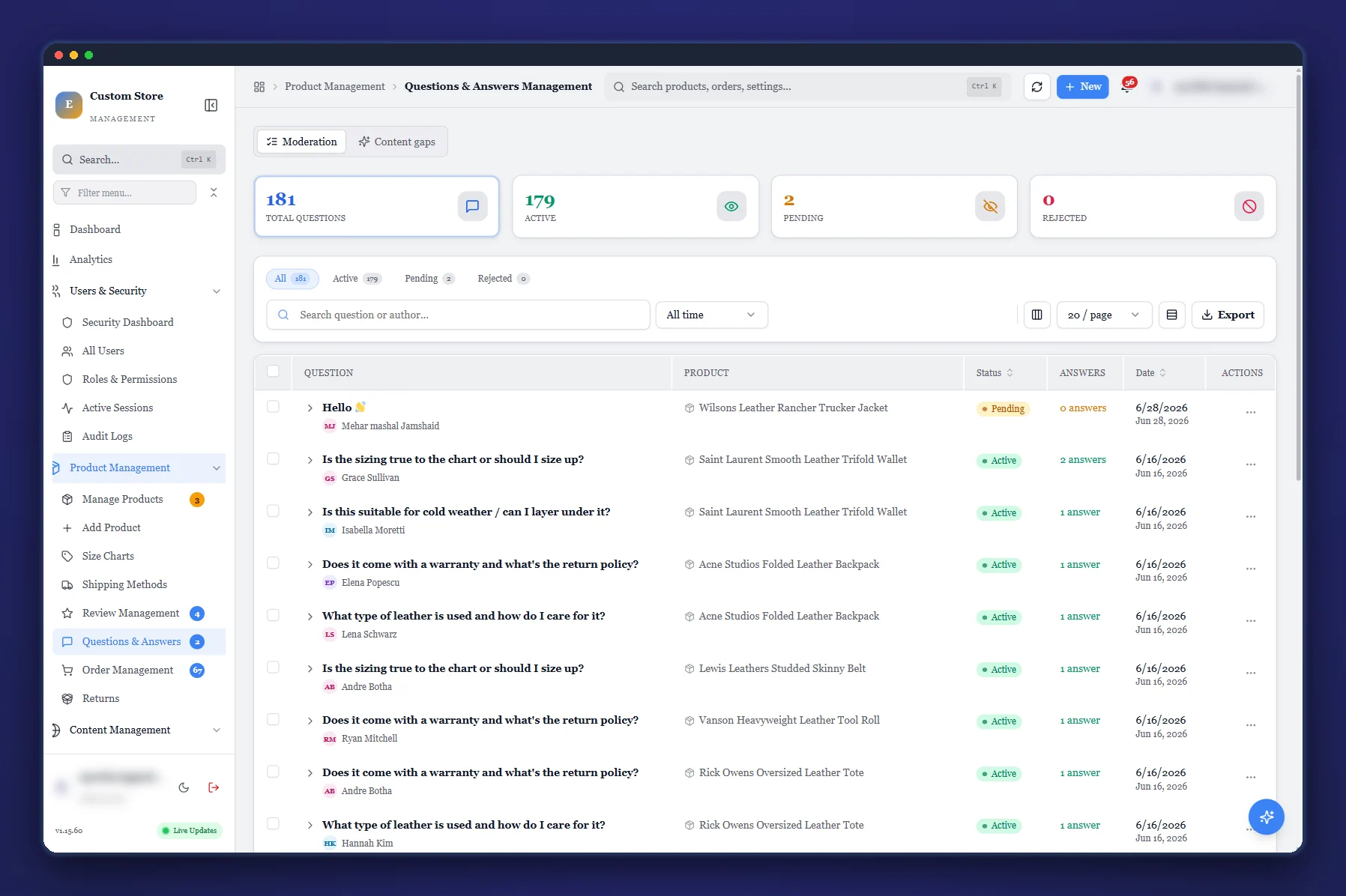Open the floating AI assistant button
This screenshot has height=896, width=1346.
(1266, 817)
